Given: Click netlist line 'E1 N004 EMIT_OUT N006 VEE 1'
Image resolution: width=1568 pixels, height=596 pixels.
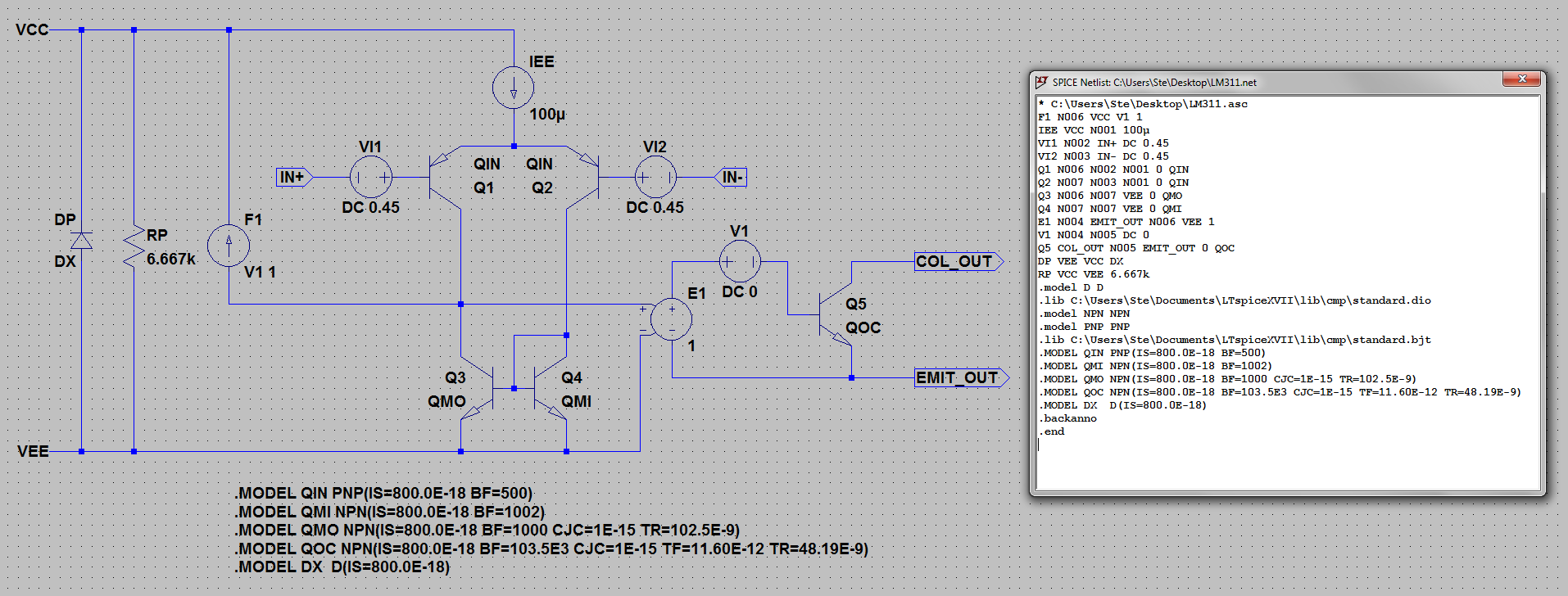Looking at the screenshot, I should 1126,222.
